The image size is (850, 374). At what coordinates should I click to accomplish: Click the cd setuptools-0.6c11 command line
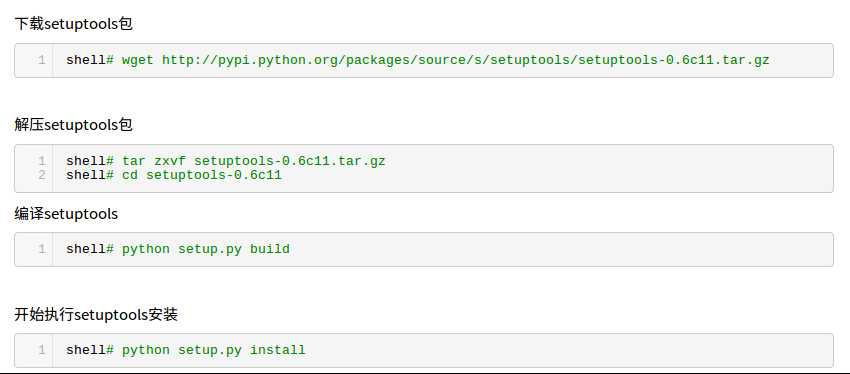(174, 175)
